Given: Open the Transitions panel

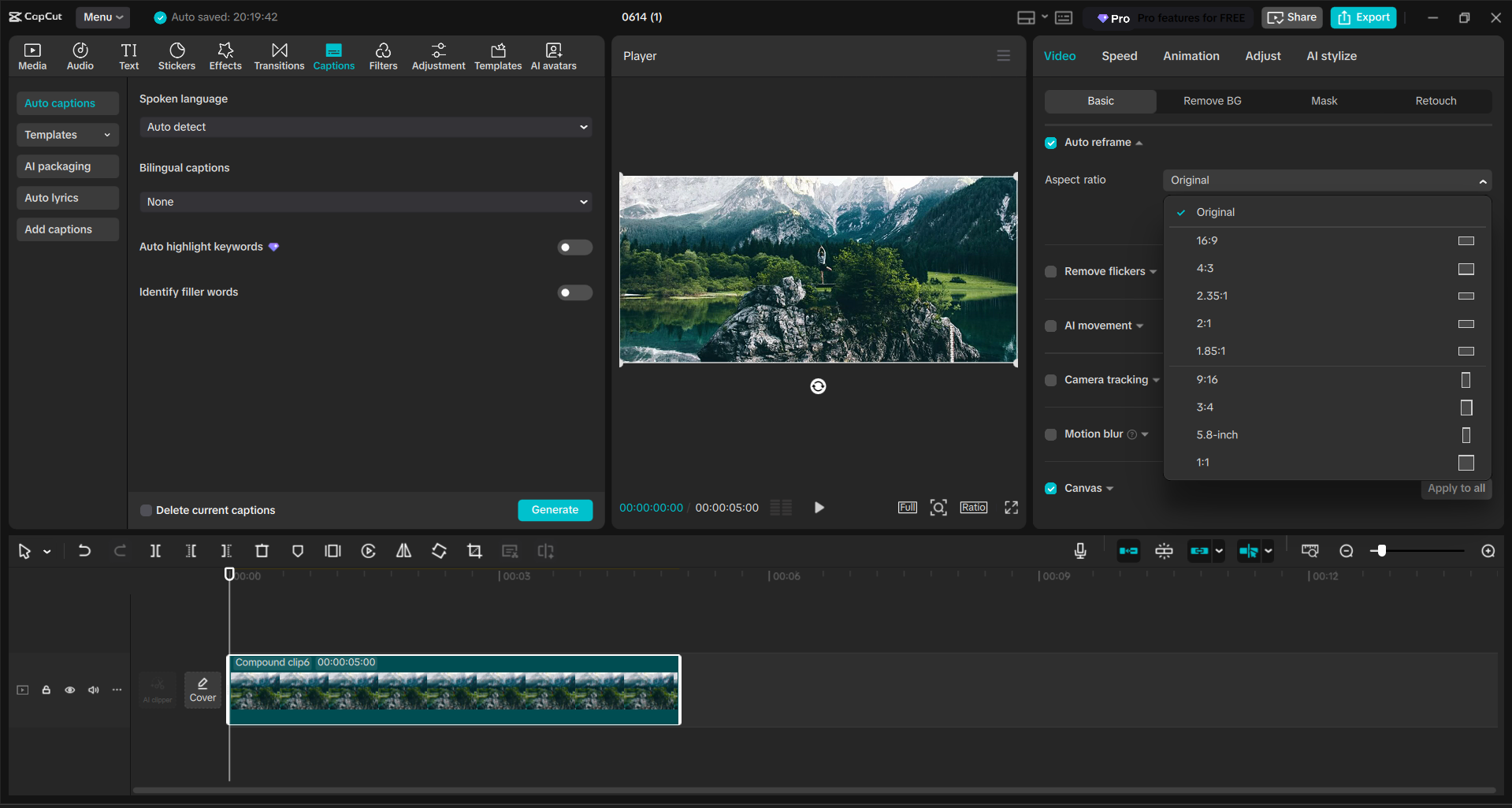Looking at the screenshot, I should (x=279, y=55).
